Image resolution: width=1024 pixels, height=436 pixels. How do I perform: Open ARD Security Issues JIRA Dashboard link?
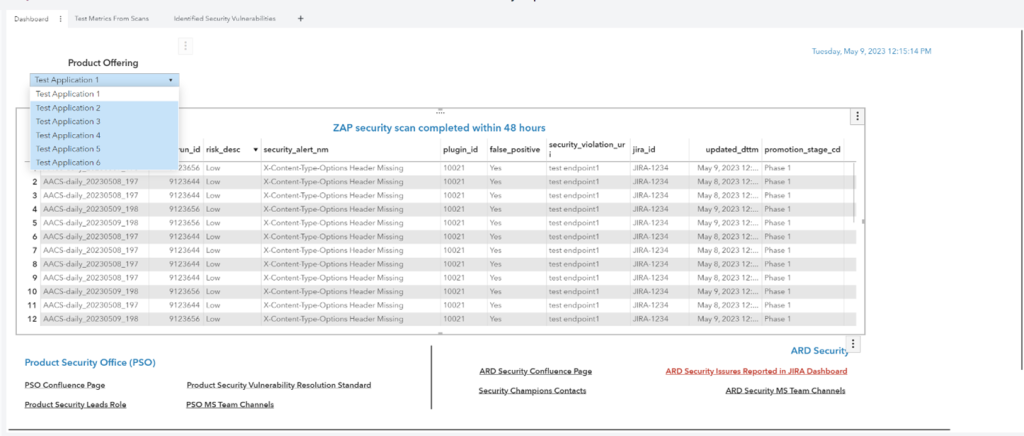click(x=756, y=370)
